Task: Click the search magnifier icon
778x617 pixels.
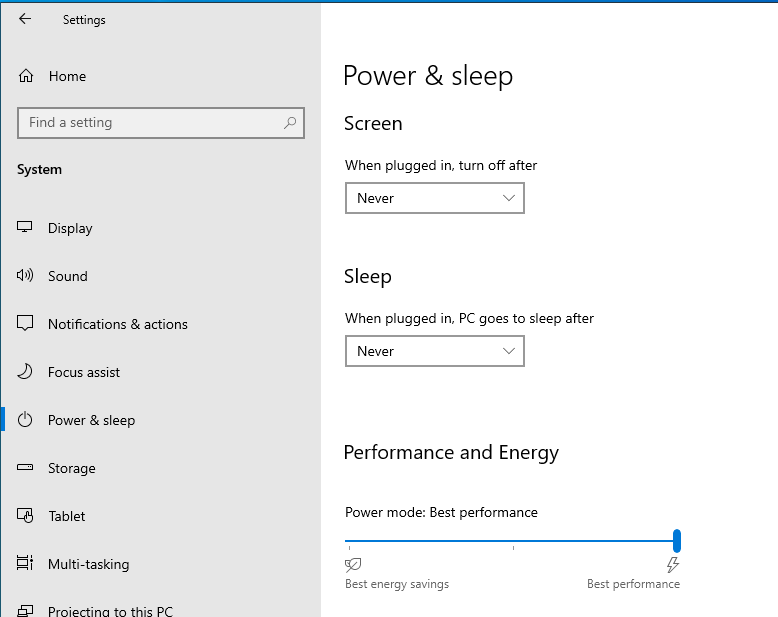Action: [290, 123]
